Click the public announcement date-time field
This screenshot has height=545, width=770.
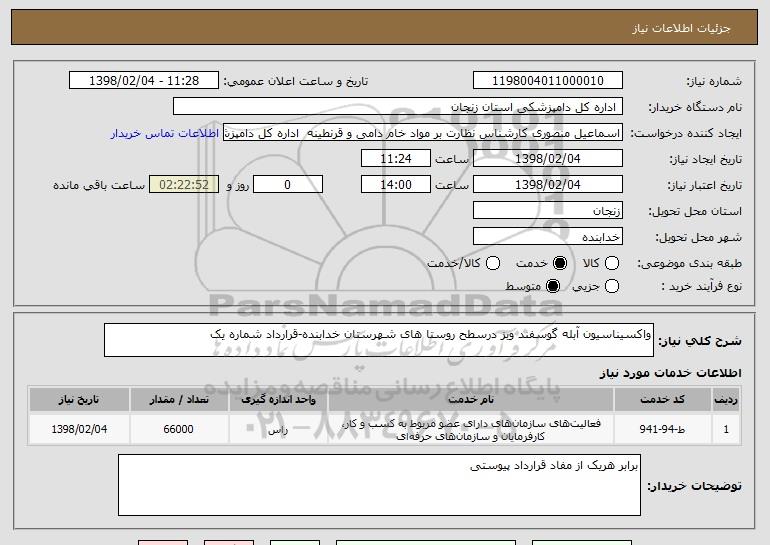(x=147, y=81)
